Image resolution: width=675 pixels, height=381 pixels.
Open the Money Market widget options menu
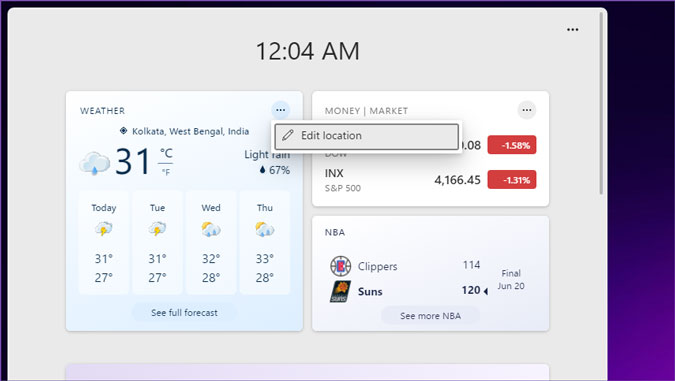(526, 110)
